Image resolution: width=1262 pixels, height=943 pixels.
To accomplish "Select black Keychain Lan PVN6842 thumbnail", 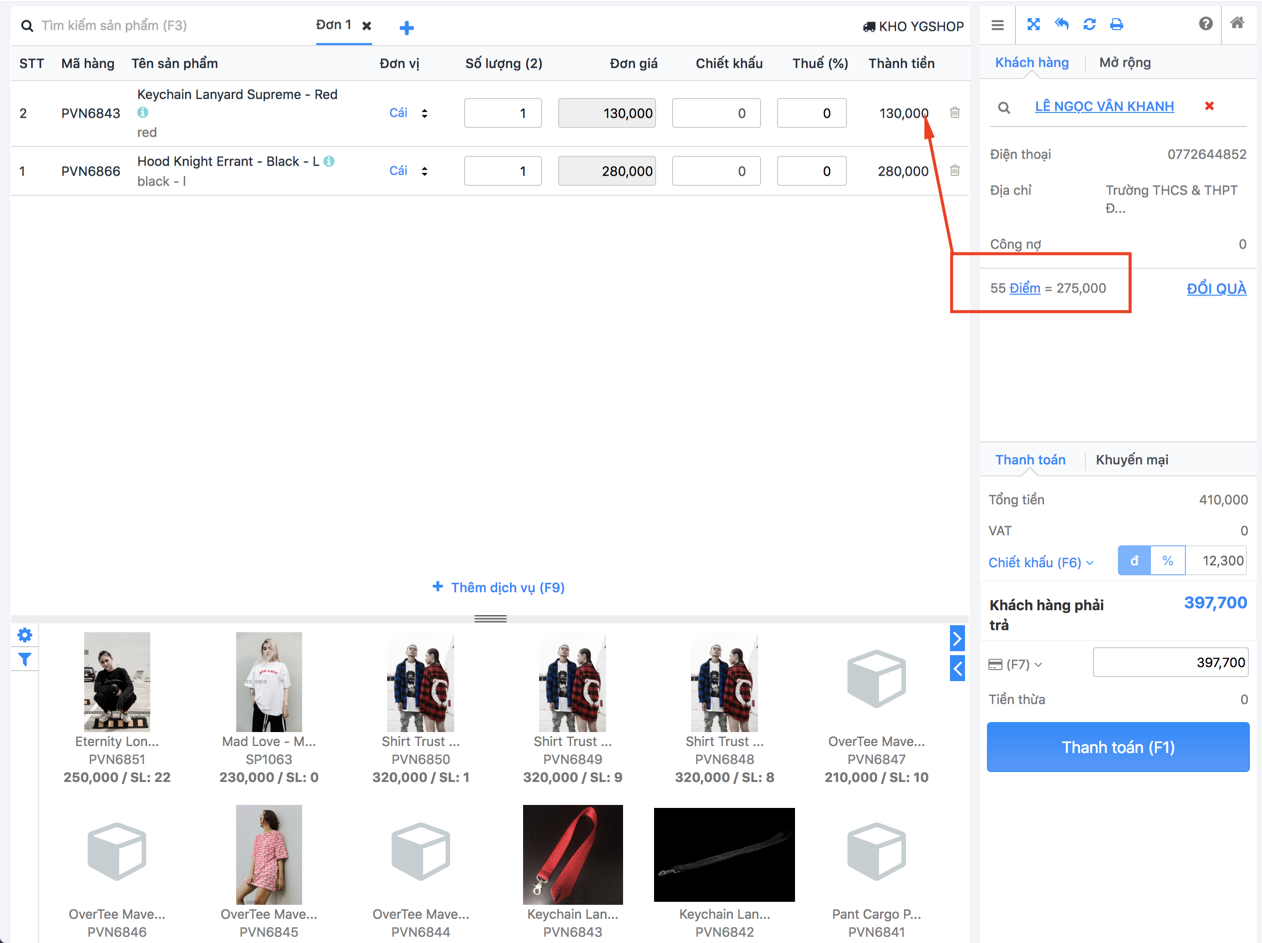I will [x=724, y=855].
